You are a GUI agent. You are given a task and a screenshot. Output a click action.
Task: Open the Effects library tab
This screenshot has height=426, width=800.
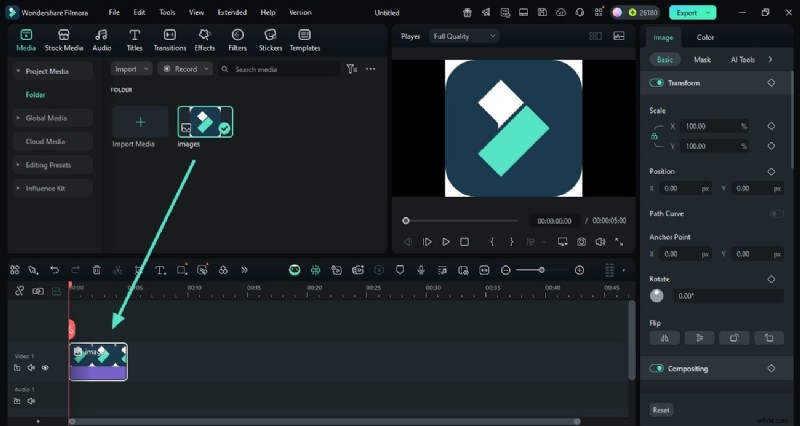pyautogui.click(x=205, y=40)
